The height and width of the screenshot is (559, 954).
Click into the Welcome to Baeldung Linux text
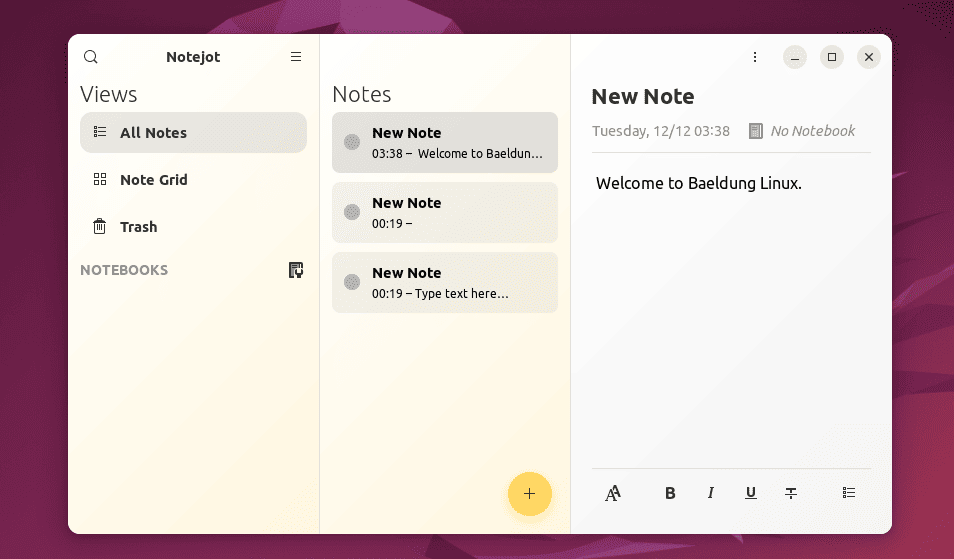(x=698, y=183)
